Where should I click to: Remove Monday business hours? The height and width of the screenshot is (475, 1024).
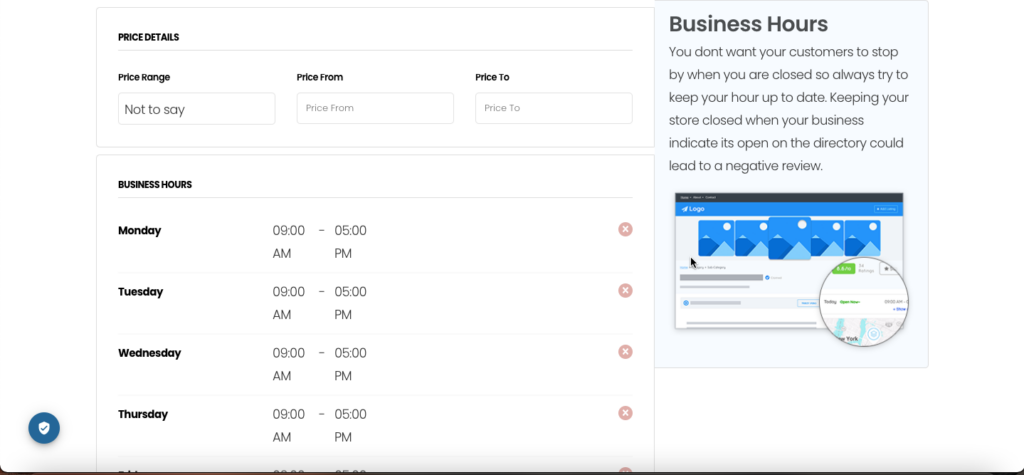(x=625, y=229)
